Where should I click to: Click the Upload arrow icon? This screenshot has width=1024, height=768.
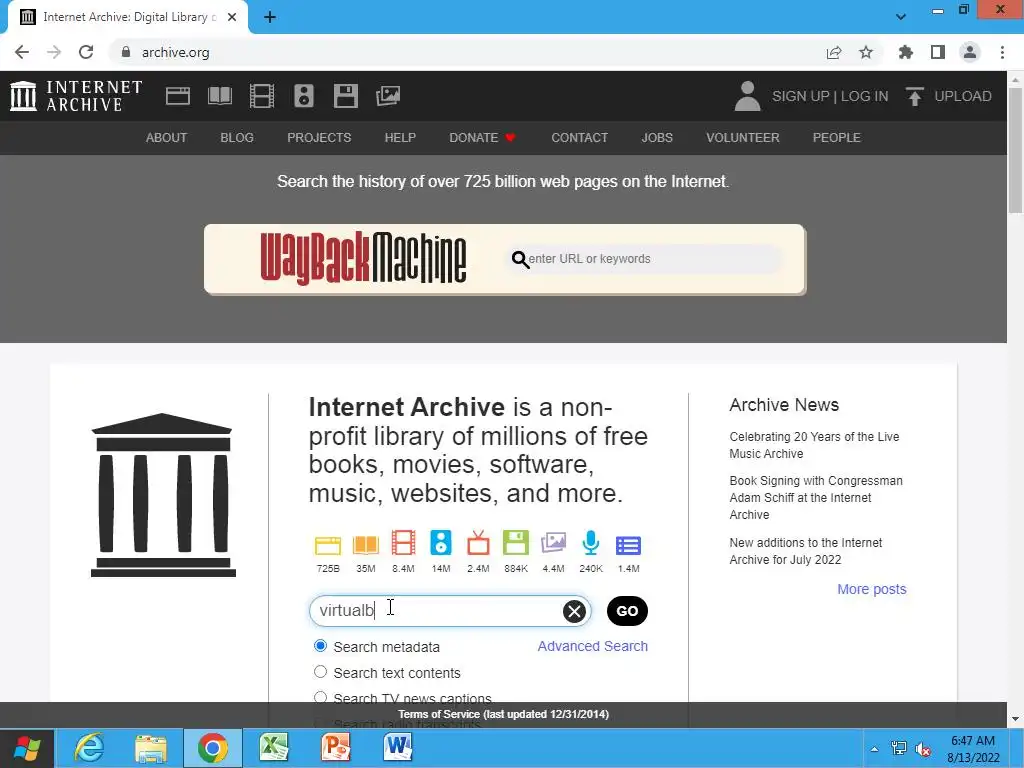click(x=914, y=96)
